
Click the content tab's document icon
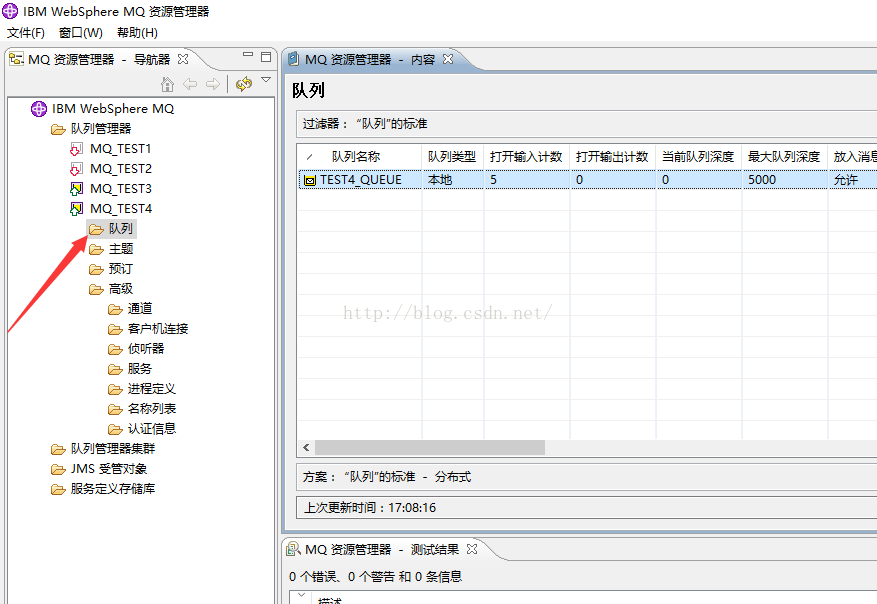[293, 59]
